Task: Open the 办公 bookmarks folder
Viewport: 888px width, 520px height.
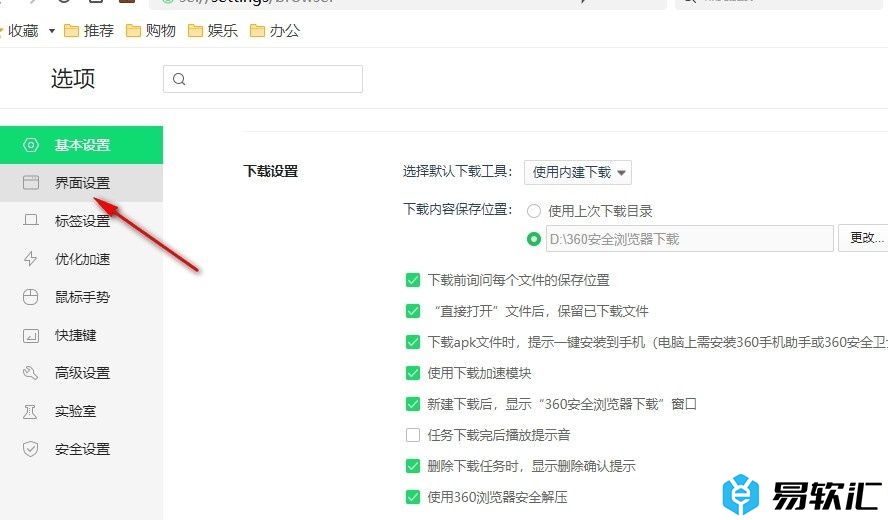Action: (275, 31)
